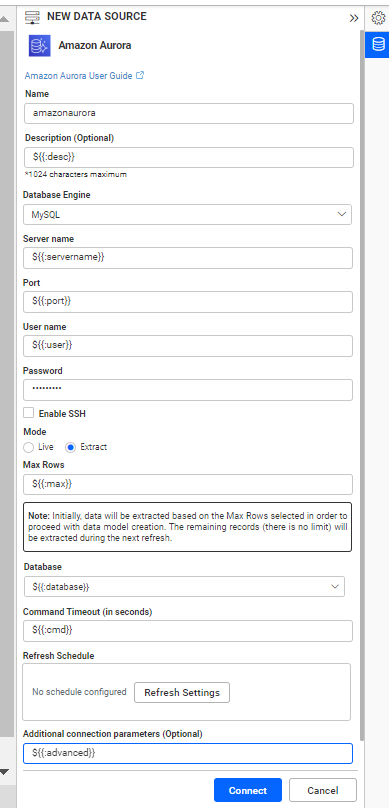Expand the Database dropdown list

[184, 586]
